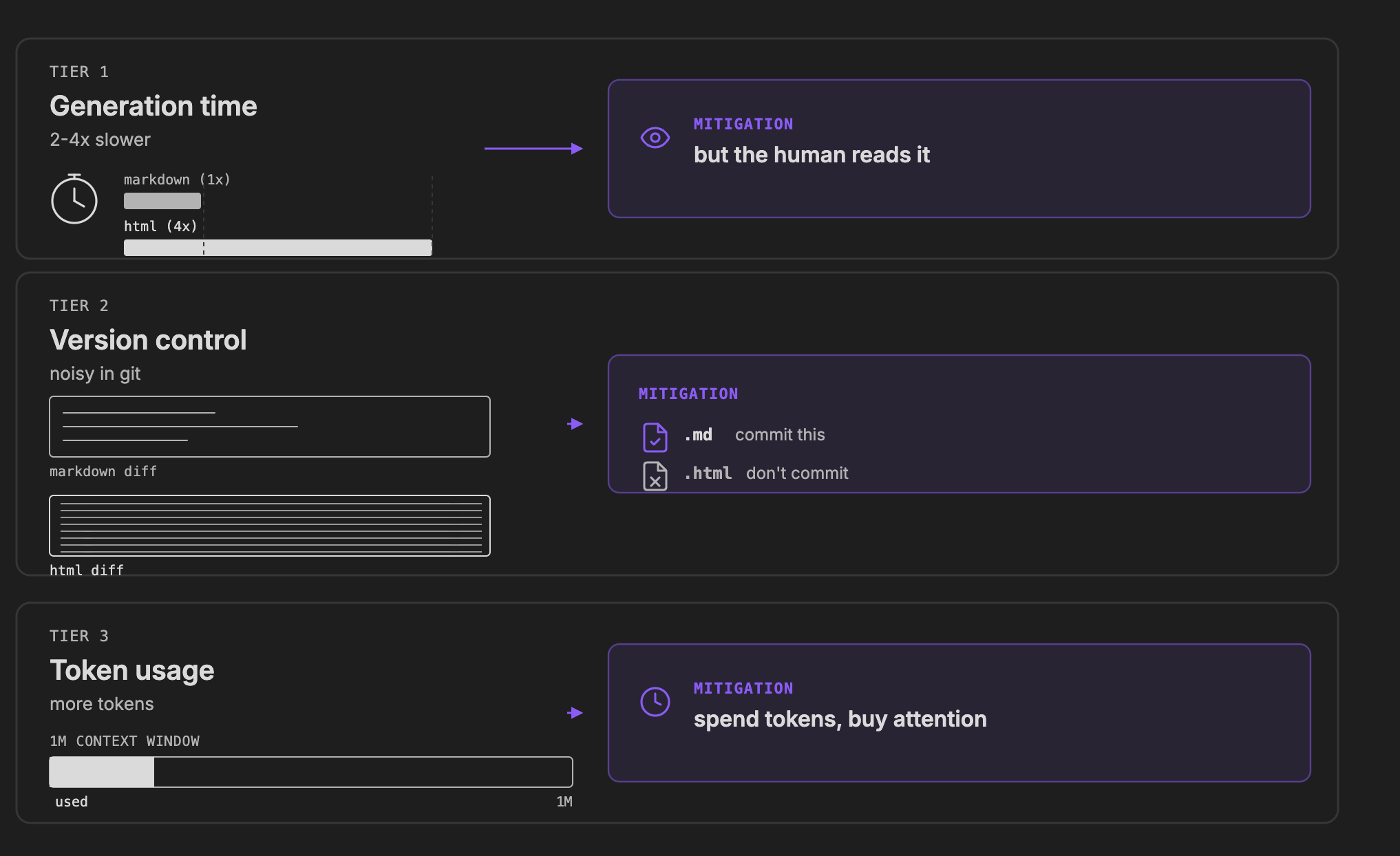
Task: Click the markdown (1x) gray bar
Action: 162,201
